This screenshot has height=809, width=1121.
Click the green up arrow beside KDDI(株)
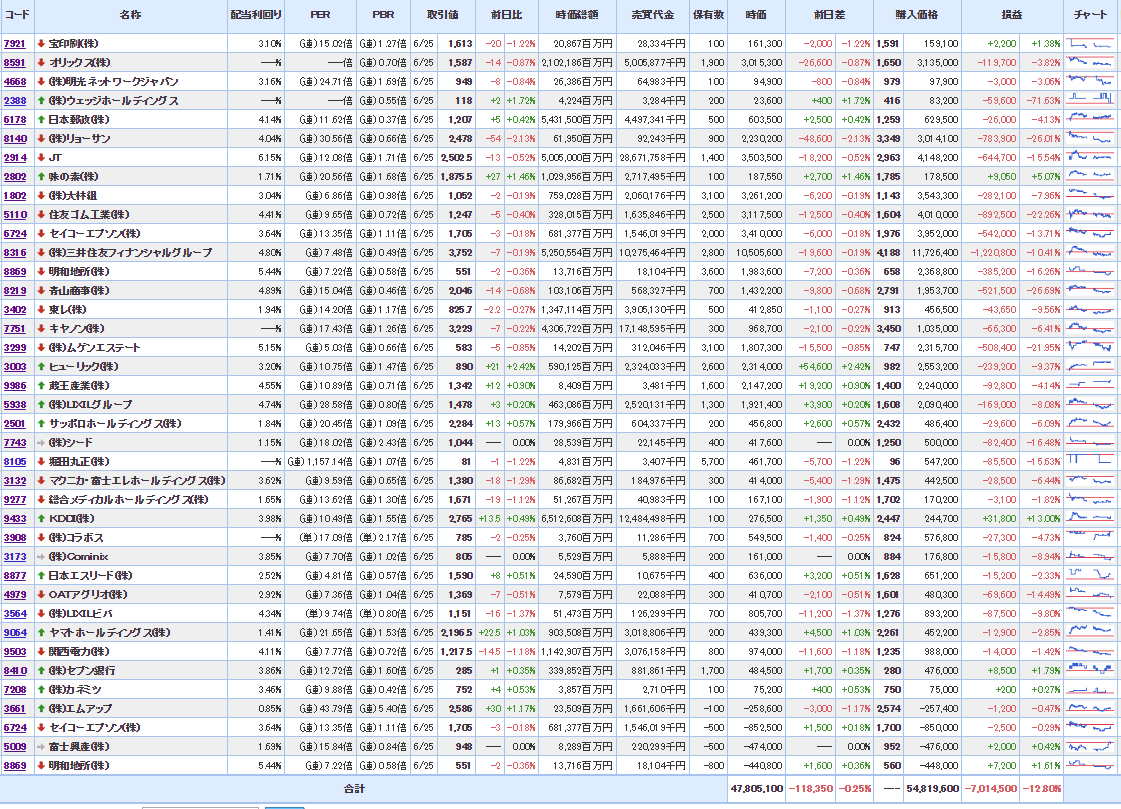[41, 519]
